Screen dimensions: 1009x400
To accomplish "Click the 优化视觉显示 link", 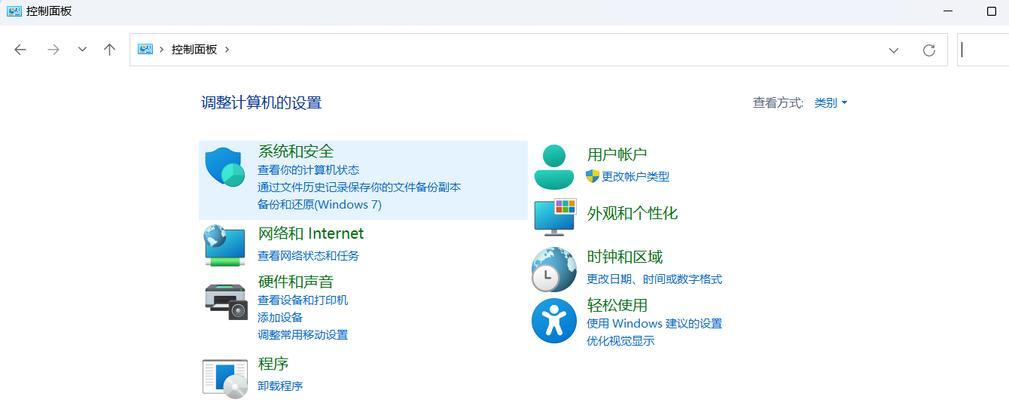I will (x=620, y=341).
